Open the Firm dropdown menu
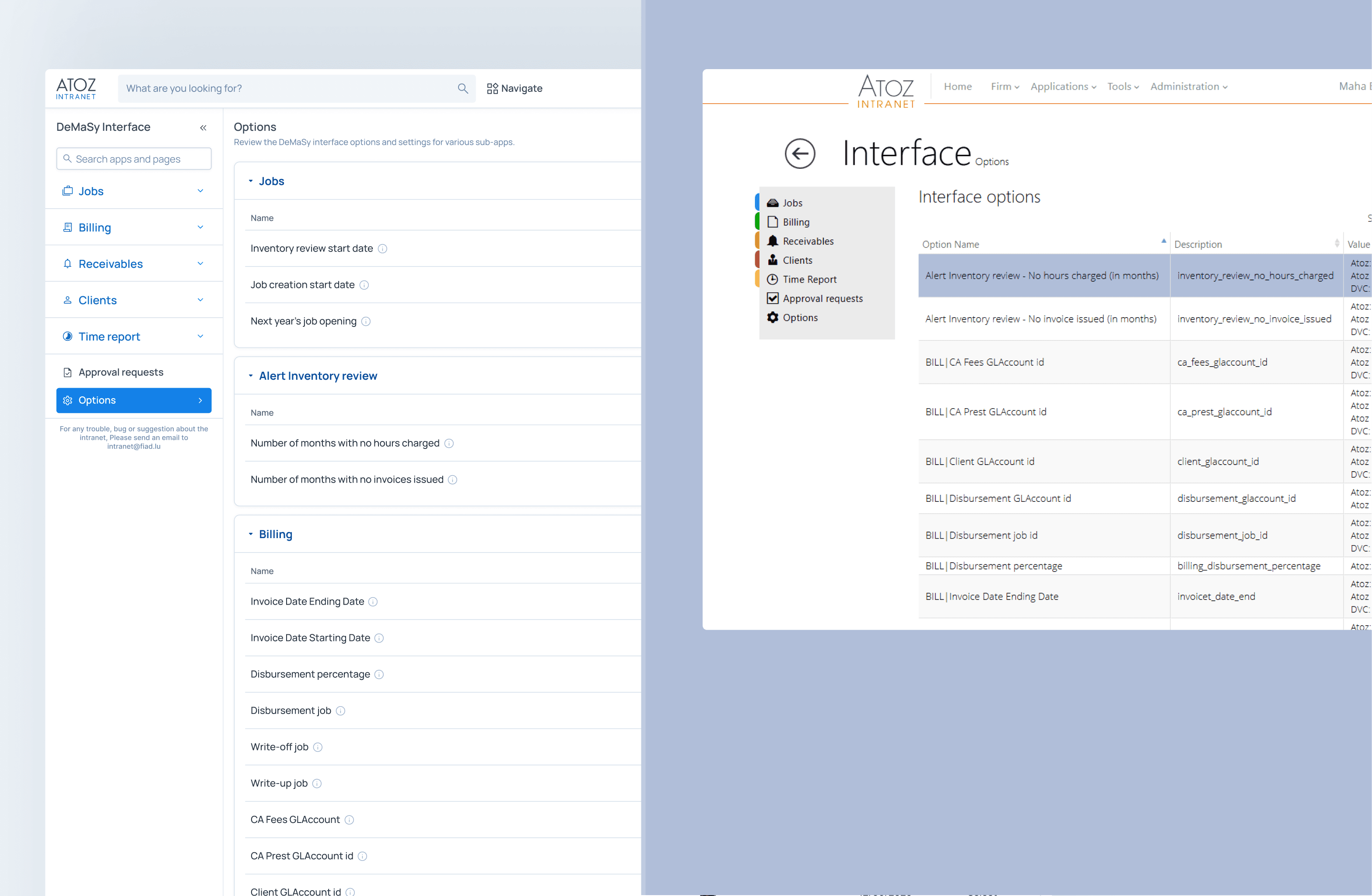 [x=1005, y=87]
